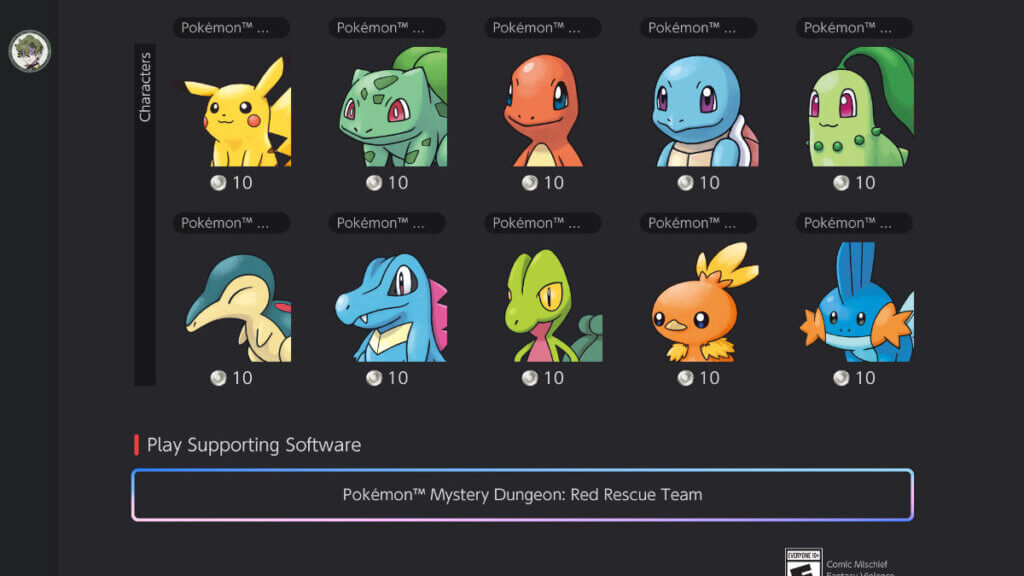The image size is (1024, 576).
Task: Open the user profile avatar in sidebar
Action: (30, 51)
